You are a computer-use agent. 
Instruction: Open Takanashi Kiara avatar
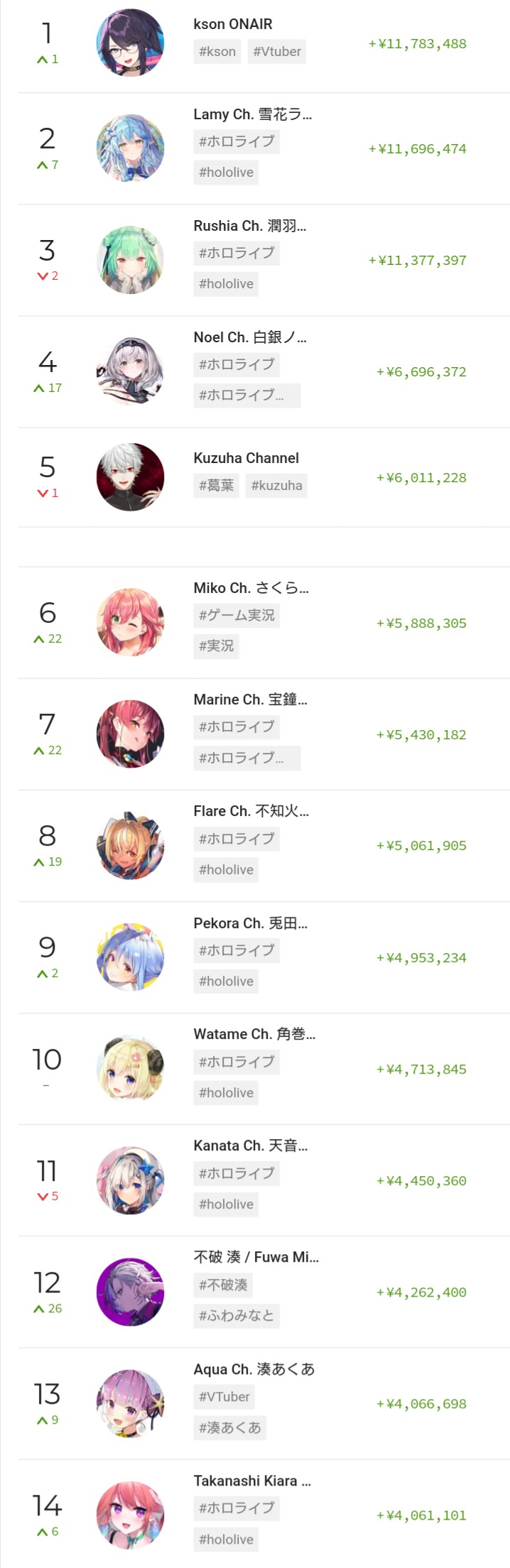coord(130,1515)
